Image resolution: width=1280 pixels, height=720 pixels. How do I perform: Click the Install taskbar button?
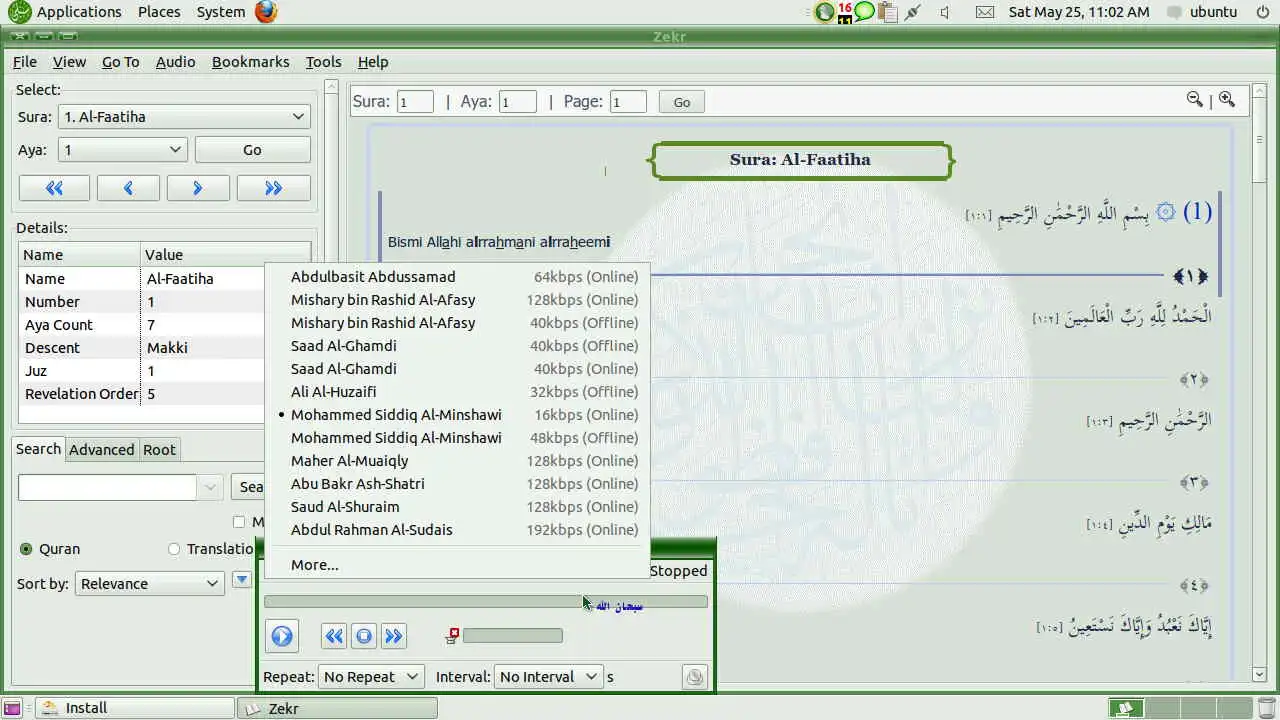135,708
